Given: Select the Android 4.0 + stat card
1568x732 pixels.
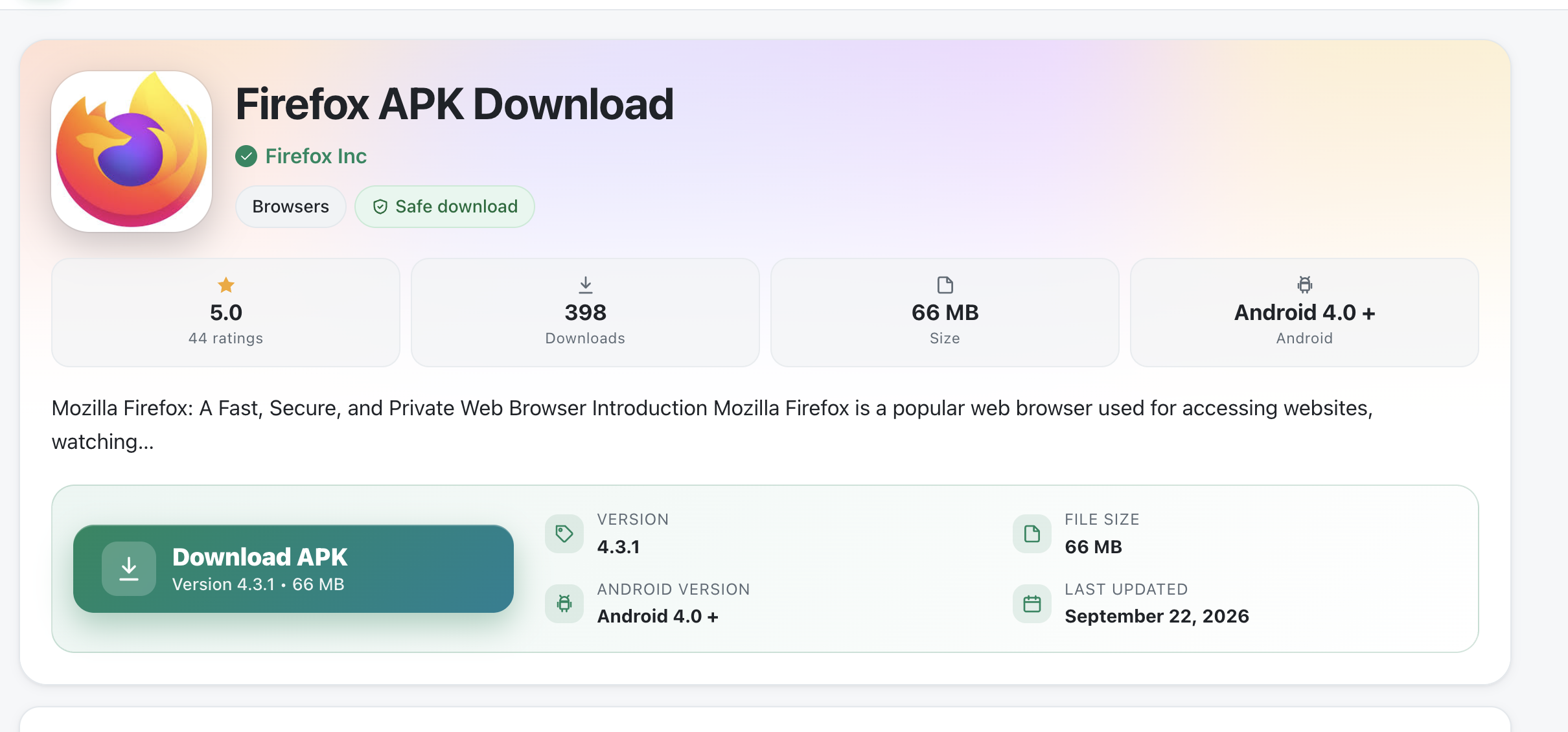Looking at the screenshot, I should 1304,312.
